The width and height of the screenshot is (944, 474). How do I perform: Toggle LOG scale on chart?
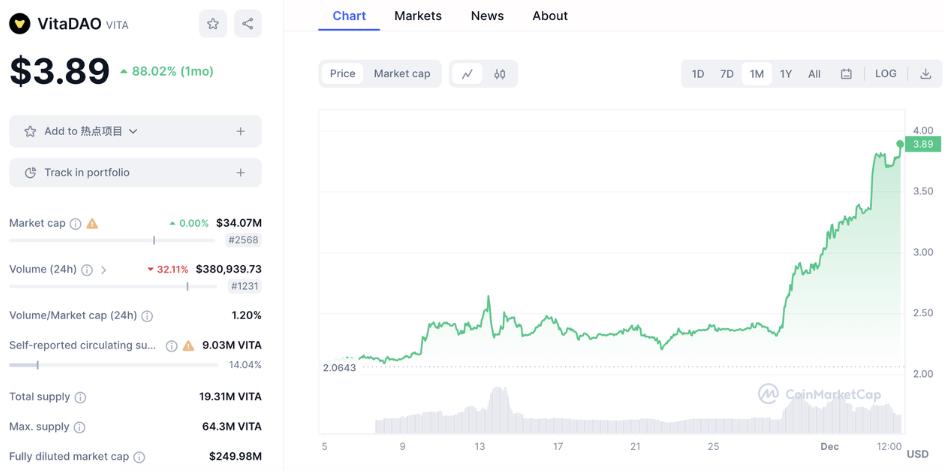pyautogui.click(x=886, y=74)
